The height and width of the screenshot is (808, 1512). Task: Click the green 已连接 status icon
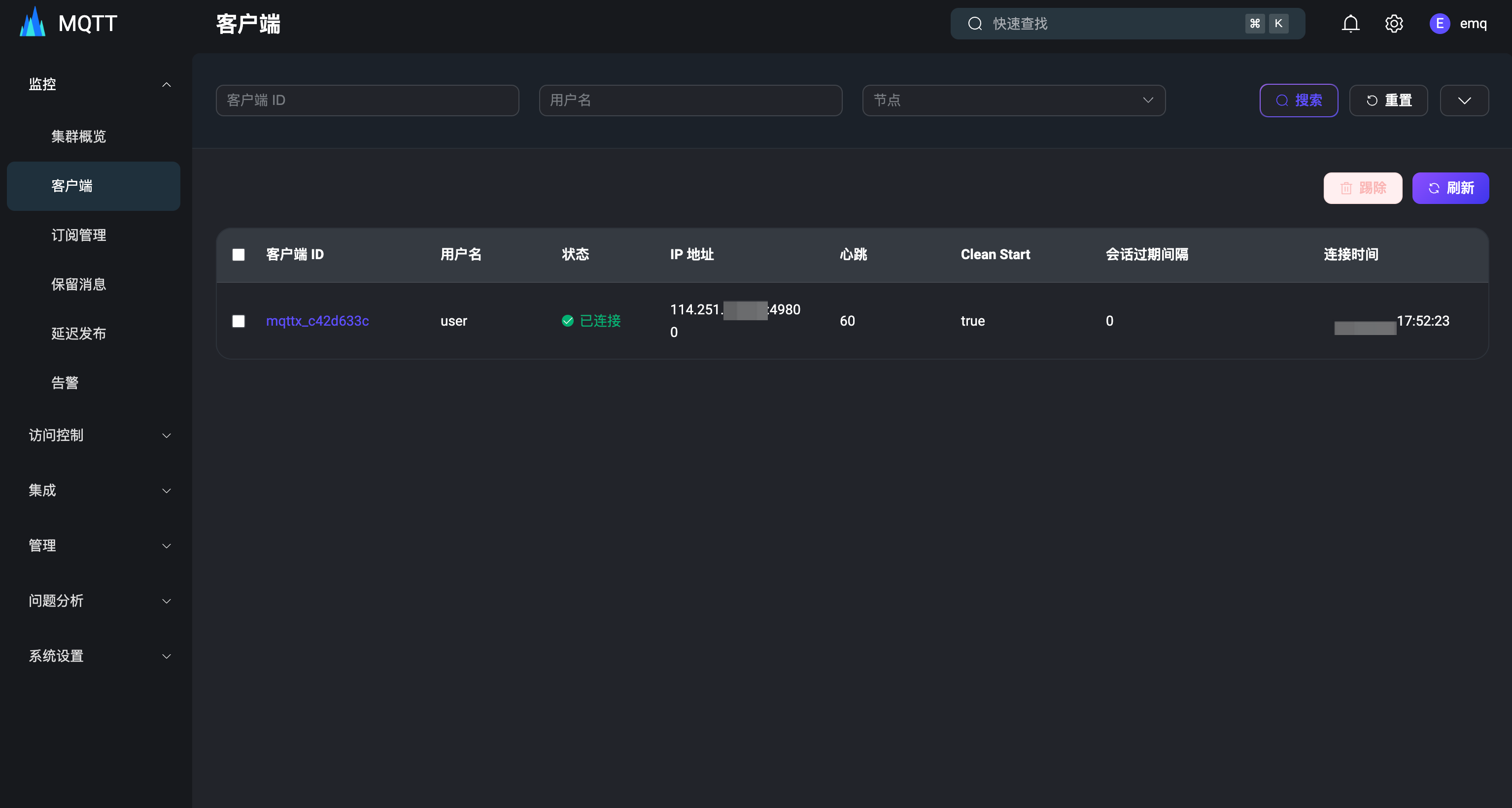[568, 320]
